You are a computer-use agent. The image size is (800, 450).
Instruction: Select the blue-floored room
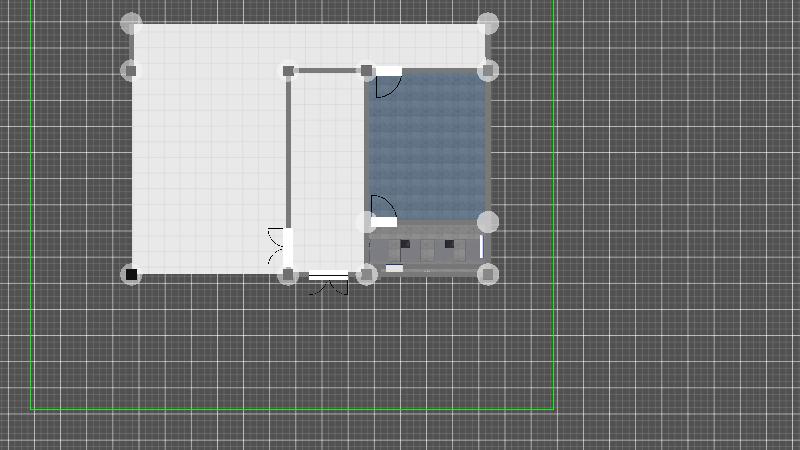click(428, 145)
